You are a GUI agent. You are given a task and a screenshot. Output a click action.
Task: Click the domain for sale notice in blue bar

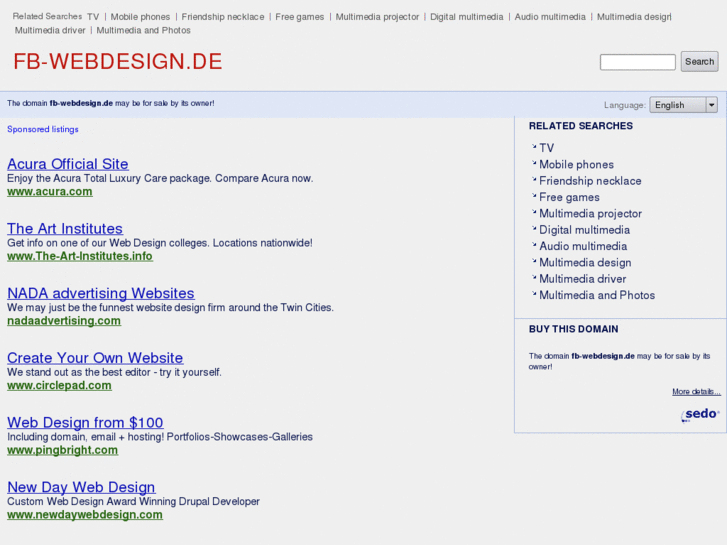tap(110, 103)
